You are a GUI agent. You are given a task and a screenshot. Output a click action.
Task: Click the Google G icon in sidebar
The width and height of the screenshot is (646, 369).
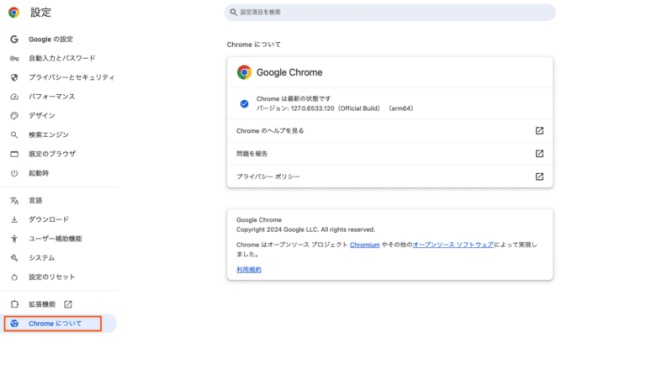(x=14, y=39)
